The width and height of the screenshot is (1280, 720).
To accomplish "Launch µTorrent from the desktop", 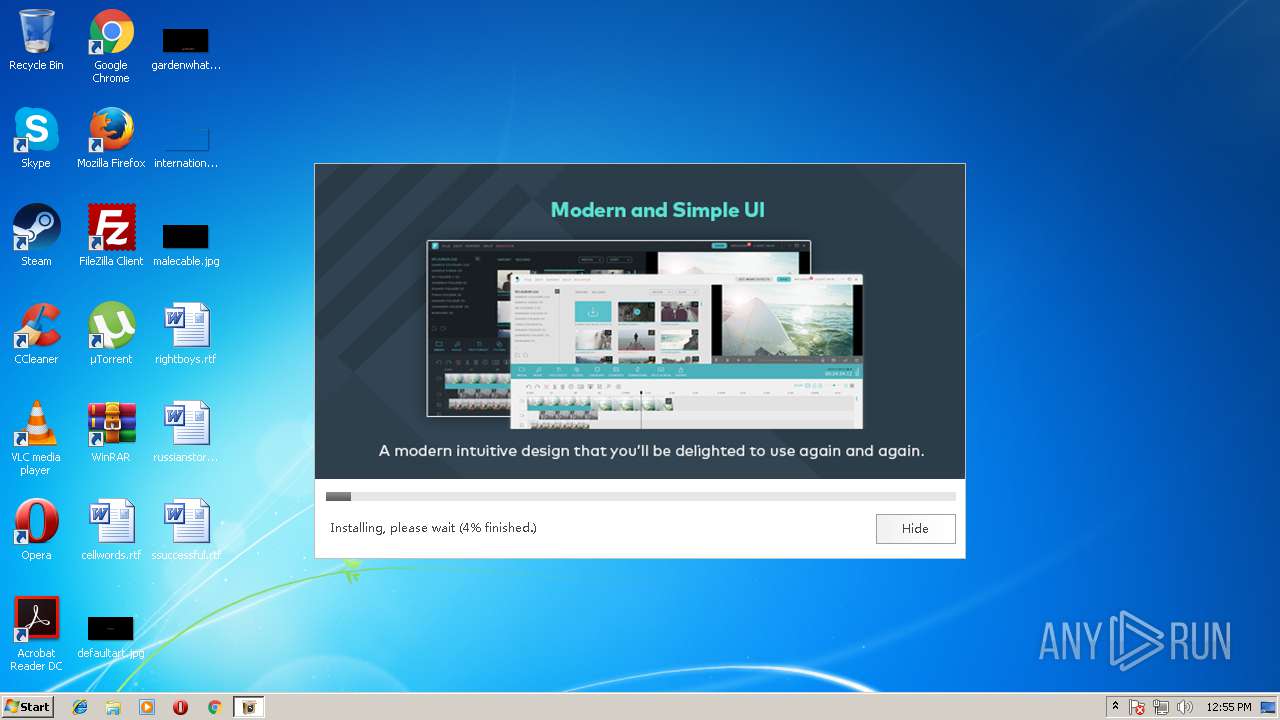I will 111,334.
